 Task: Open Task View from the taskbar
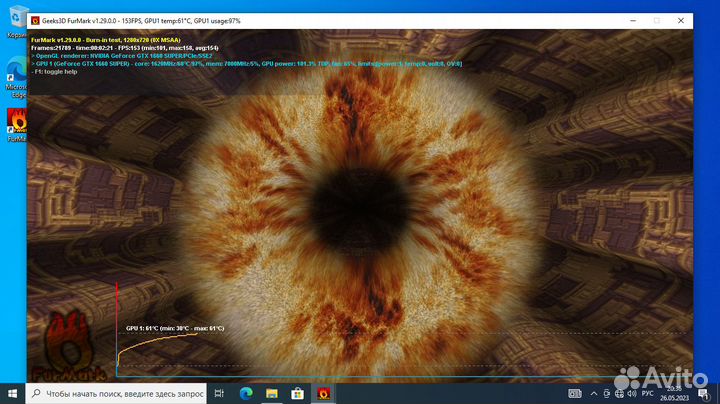click(219, 393)
